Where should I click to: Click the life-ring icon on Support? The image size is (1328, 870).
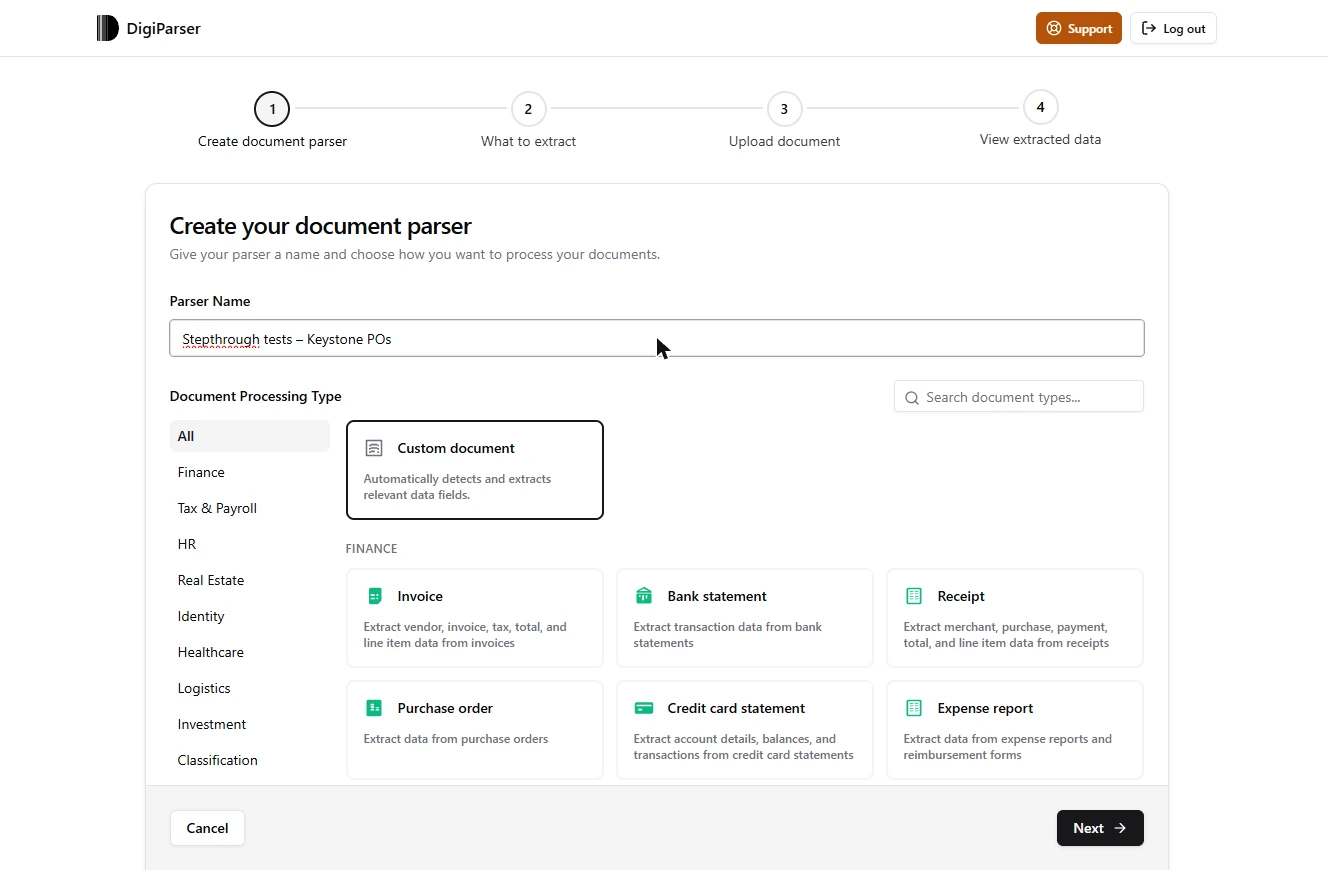(x=1054, y=28)
